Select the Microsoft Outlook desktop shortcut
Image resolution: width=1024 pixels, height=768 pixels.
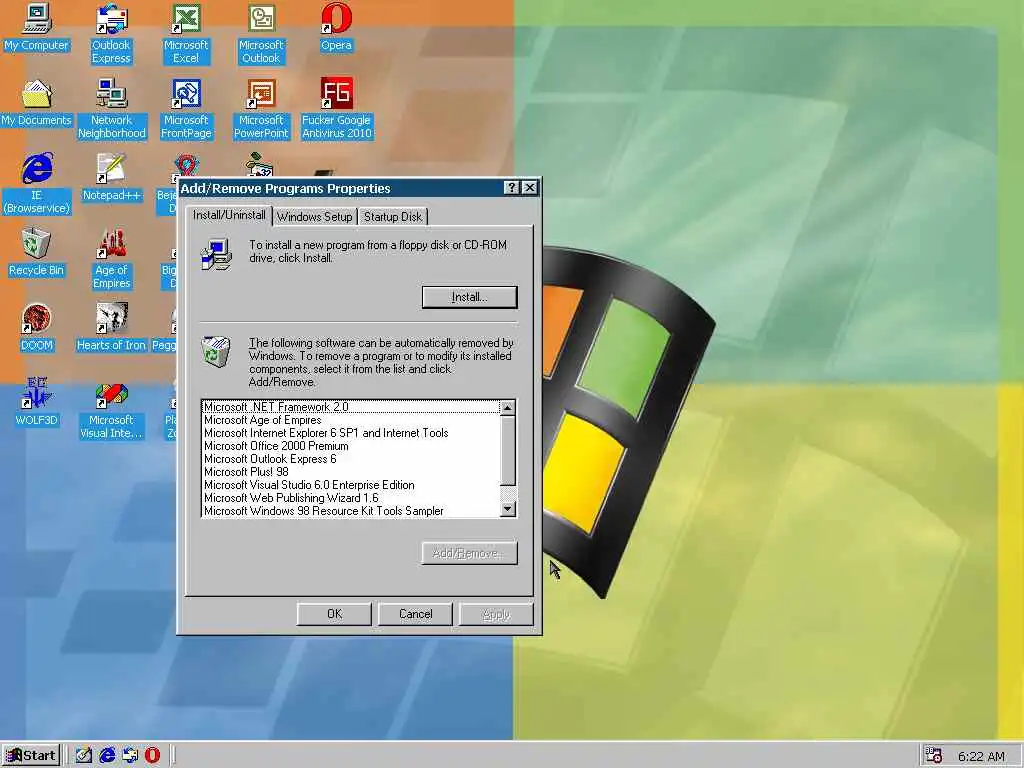[x=261, y=34]
